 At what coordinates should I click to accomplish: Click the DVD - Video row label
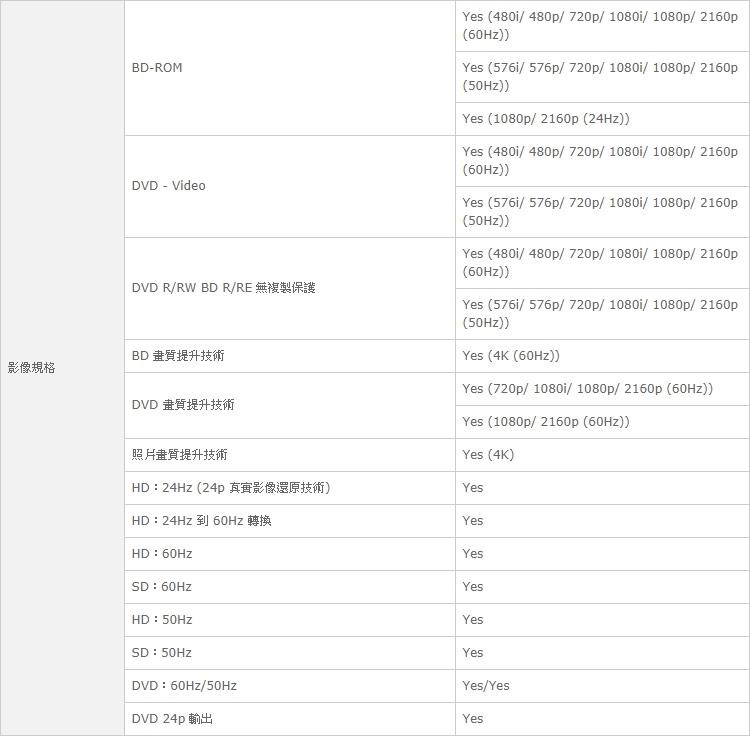click(168, 186)
